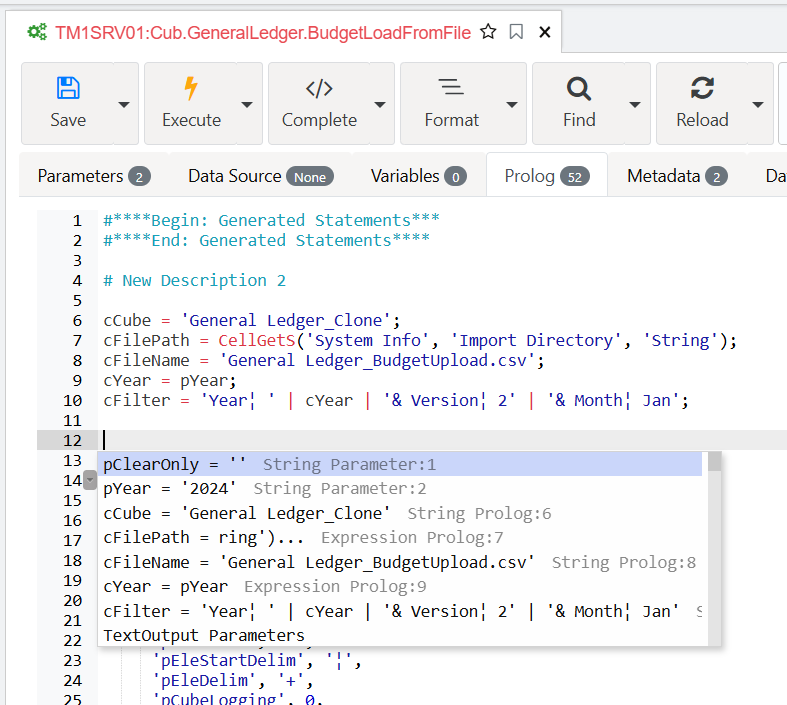Toggle the bookmark icon on tab
The height and width of the screenshot is (705, 787).
(x=516, y=32)
